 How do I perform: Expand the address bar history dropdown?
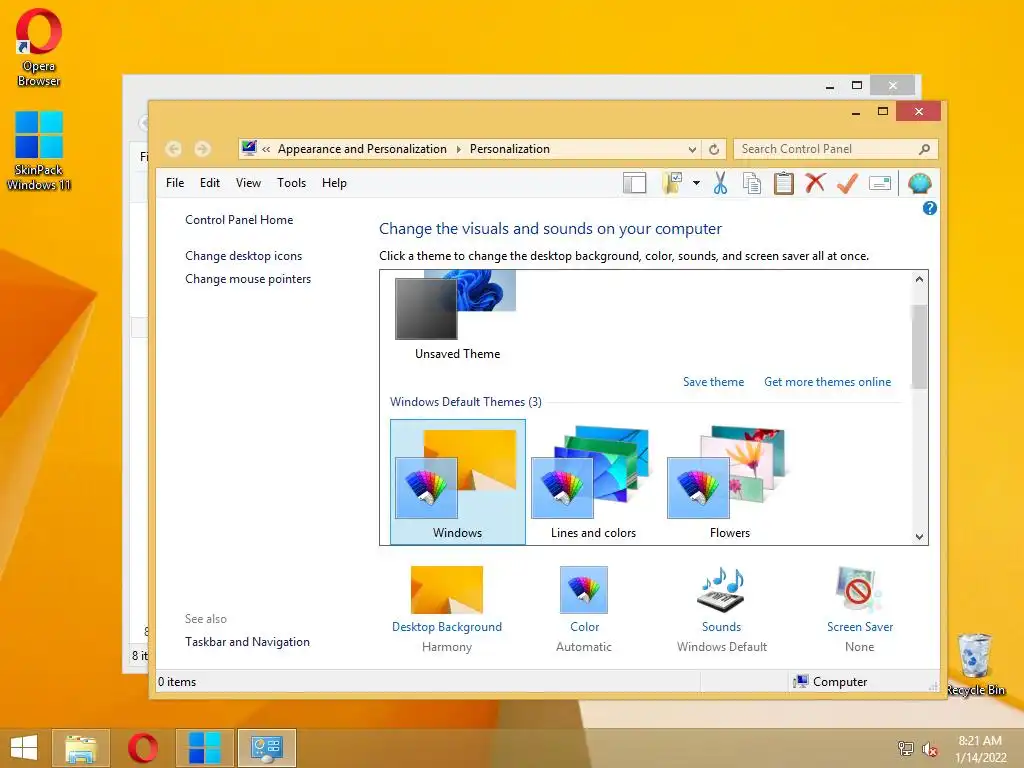692,150
